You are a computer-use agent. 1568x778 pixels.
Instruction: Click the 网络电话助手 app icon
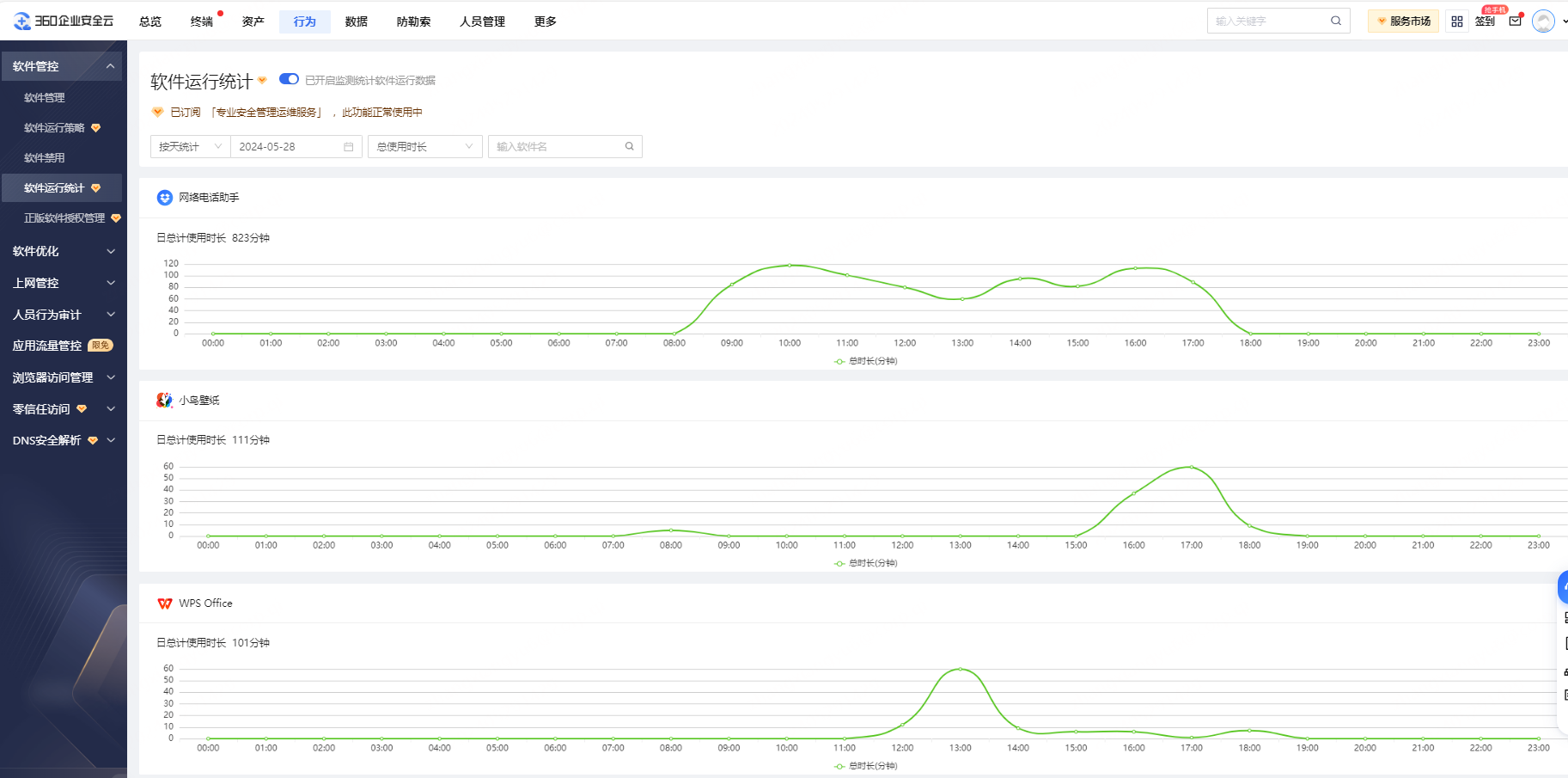[164, 198]
